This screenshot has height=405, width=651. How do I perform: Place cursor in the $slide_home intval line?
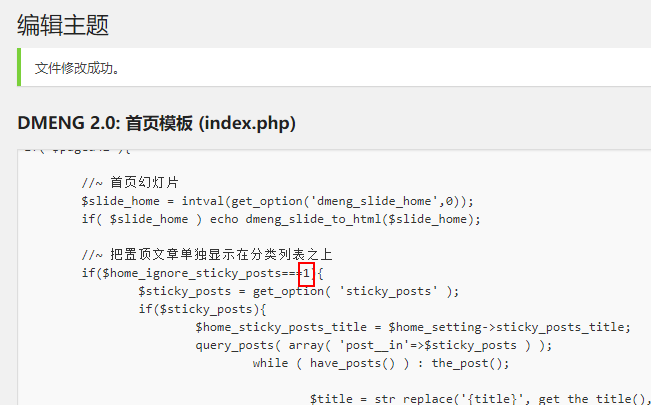(x=277, y=201)
